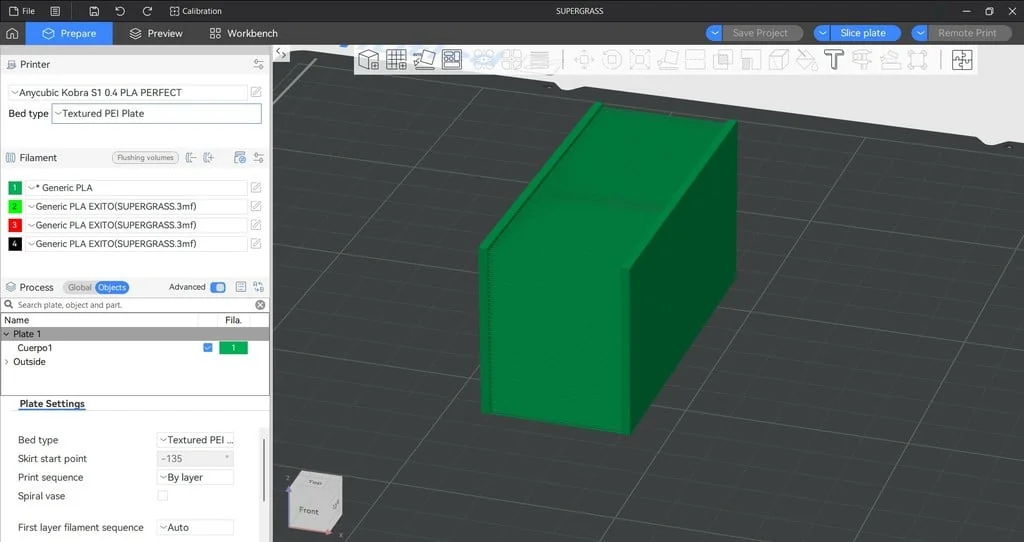This screenshot has height=542, width=1024.
Task: Select the Text shape tool
Action: (834, 60)
